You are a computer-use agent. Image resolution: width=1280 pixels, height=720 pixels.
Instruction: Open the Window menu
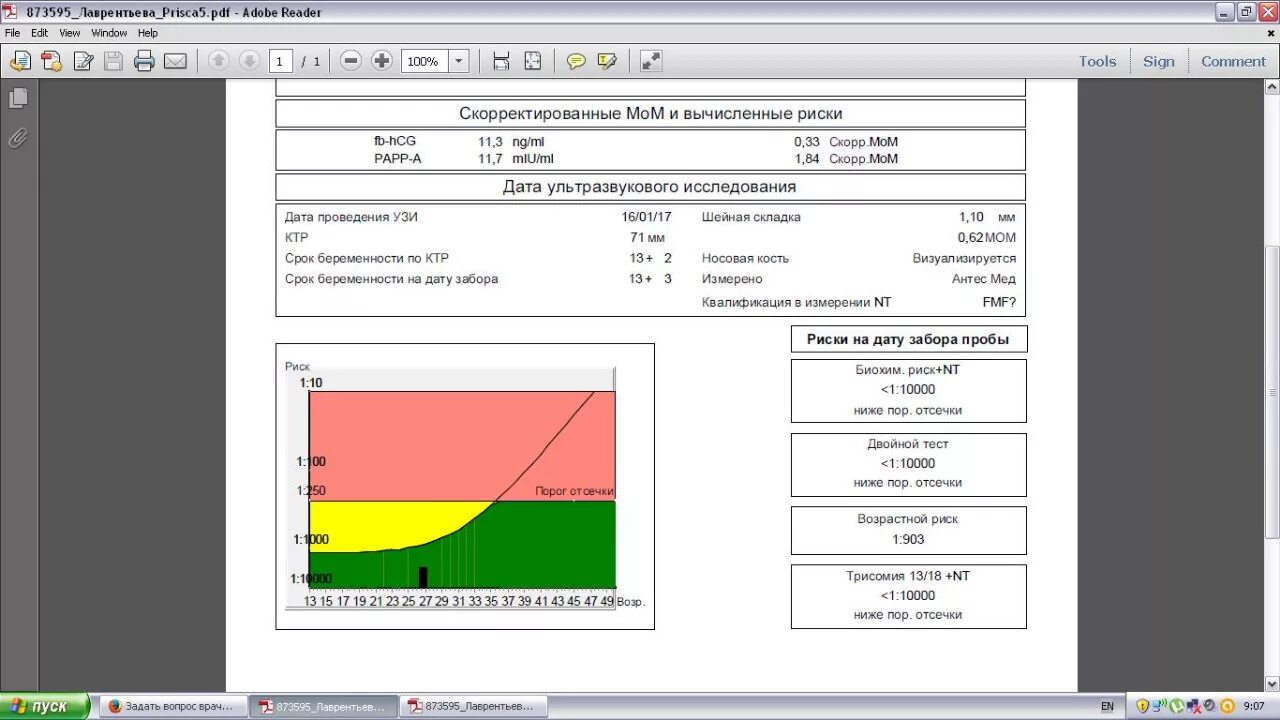click(x=109, y=33)
